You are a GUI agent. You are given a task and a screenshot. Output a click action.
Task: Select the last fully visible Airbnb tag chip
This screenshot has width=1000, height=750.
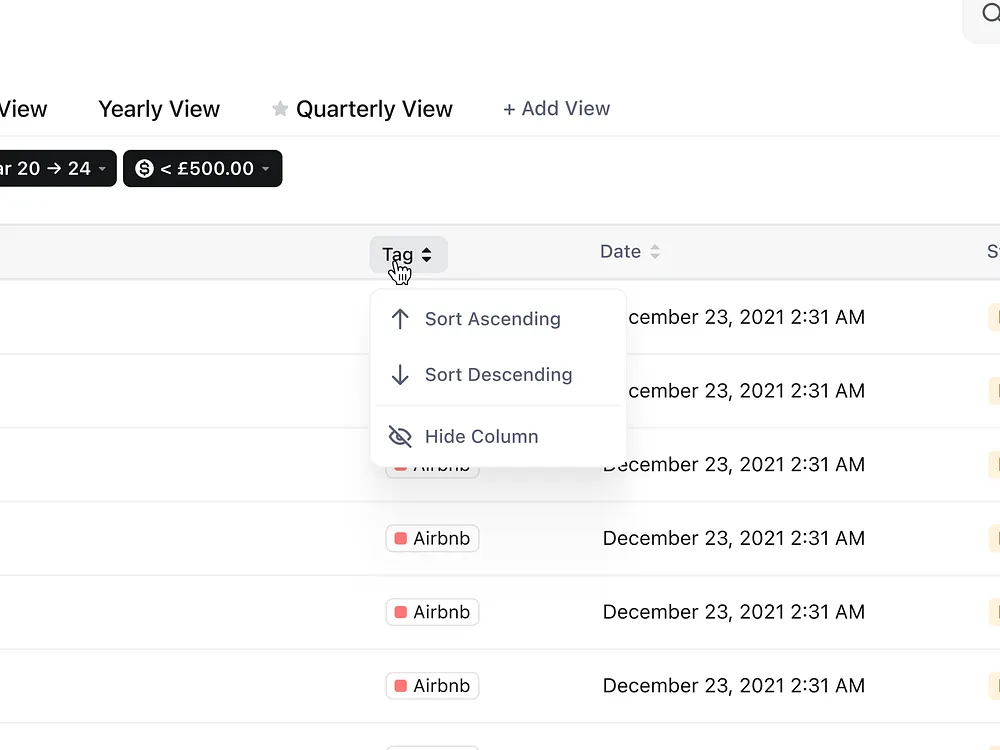tap(432, 686)
